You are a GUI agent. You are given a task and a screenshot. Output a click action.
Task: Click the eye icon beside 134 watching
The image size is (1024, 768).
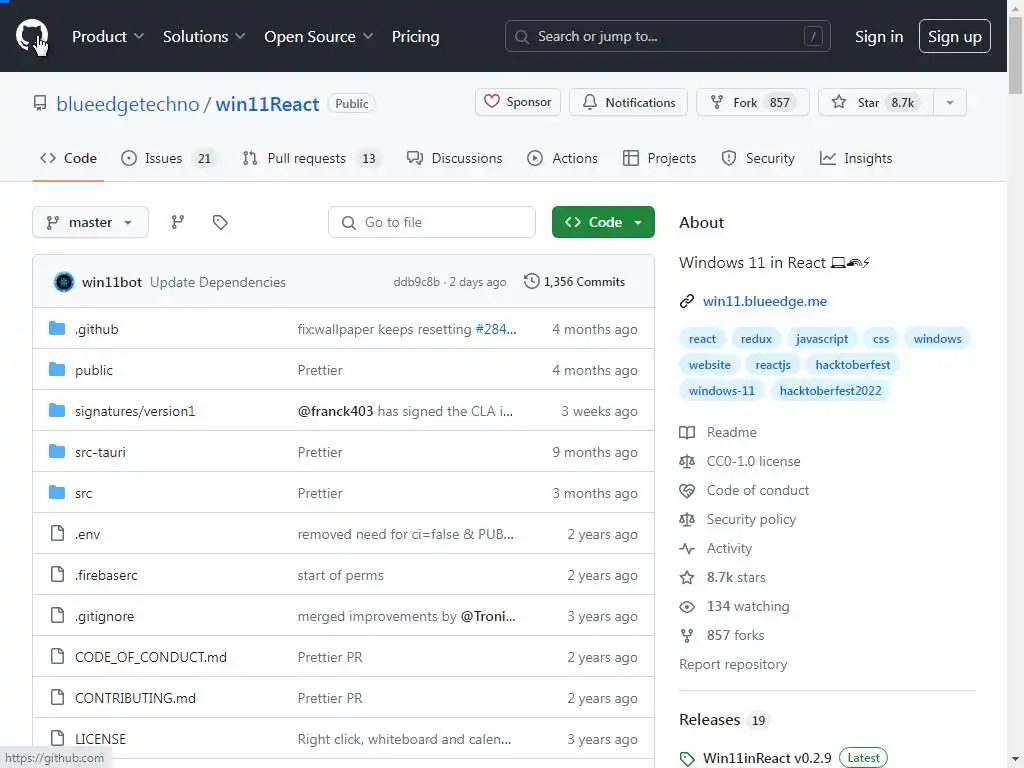687,607
